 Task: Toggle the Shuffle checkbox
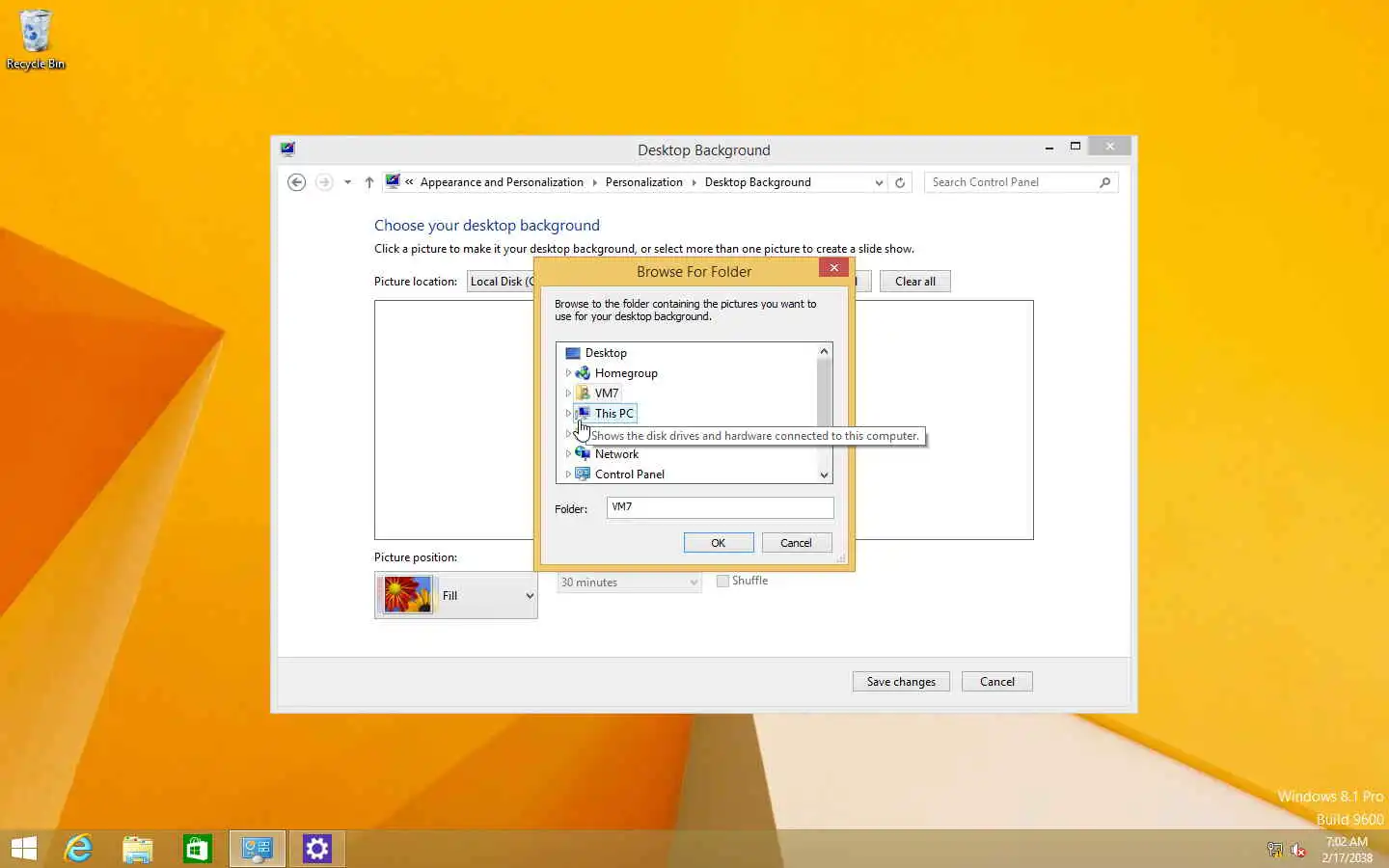point(722,581)
